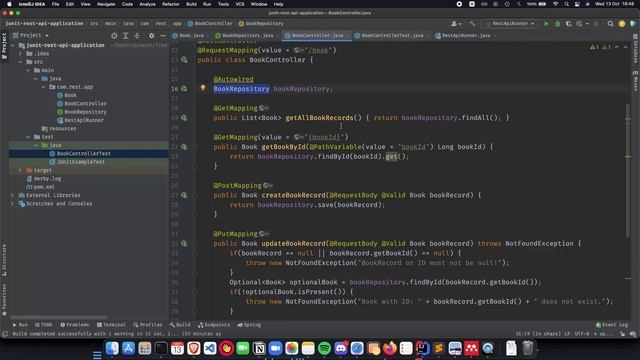Click gutter icon beside getAllBookRecords method
Viewport: 640px width, 360px height.
(x=184, y=118)
